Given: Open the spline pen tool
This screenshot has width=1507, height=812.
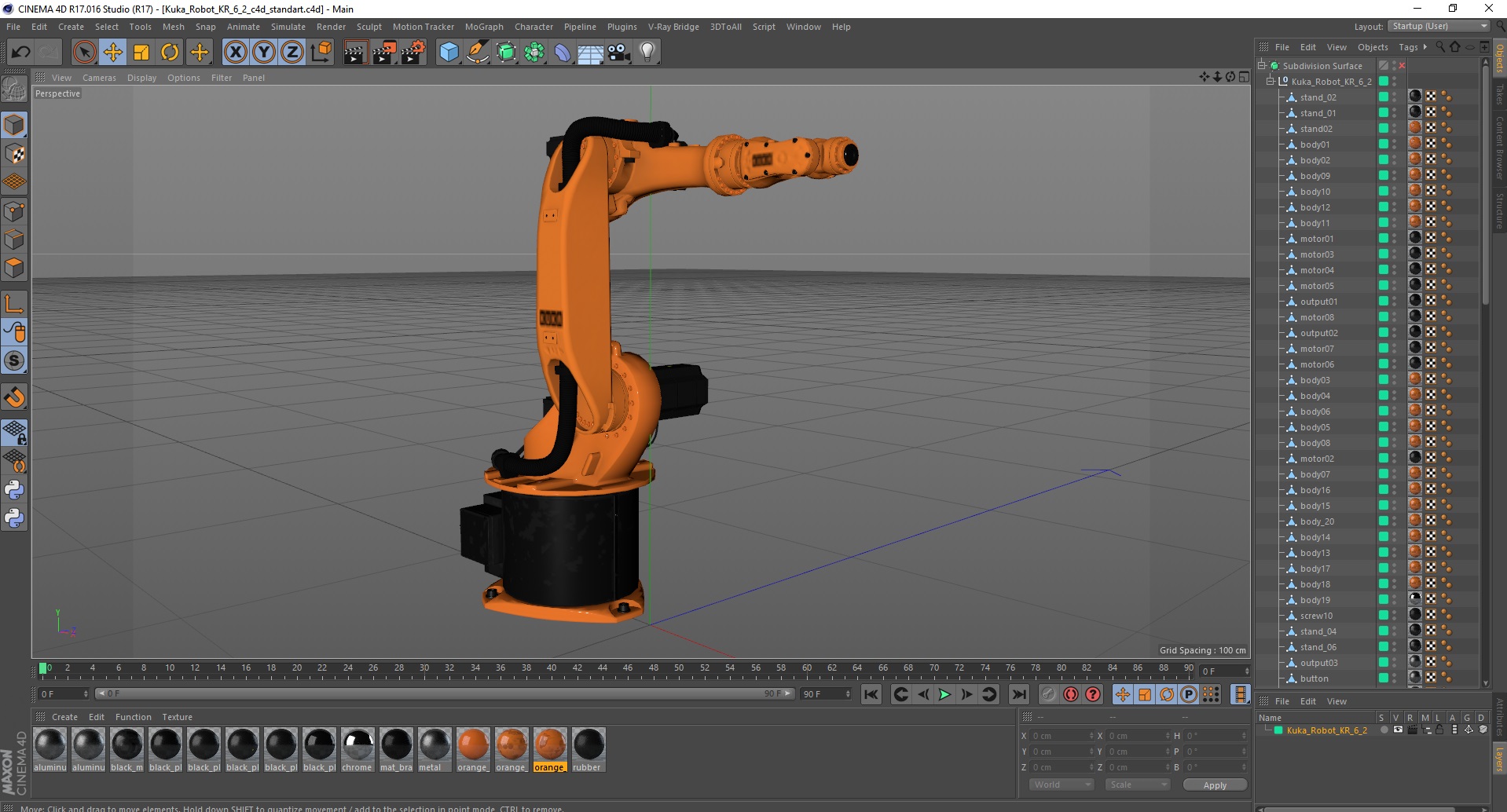Looking at the screenshot, I should click(x=478, y=53).
